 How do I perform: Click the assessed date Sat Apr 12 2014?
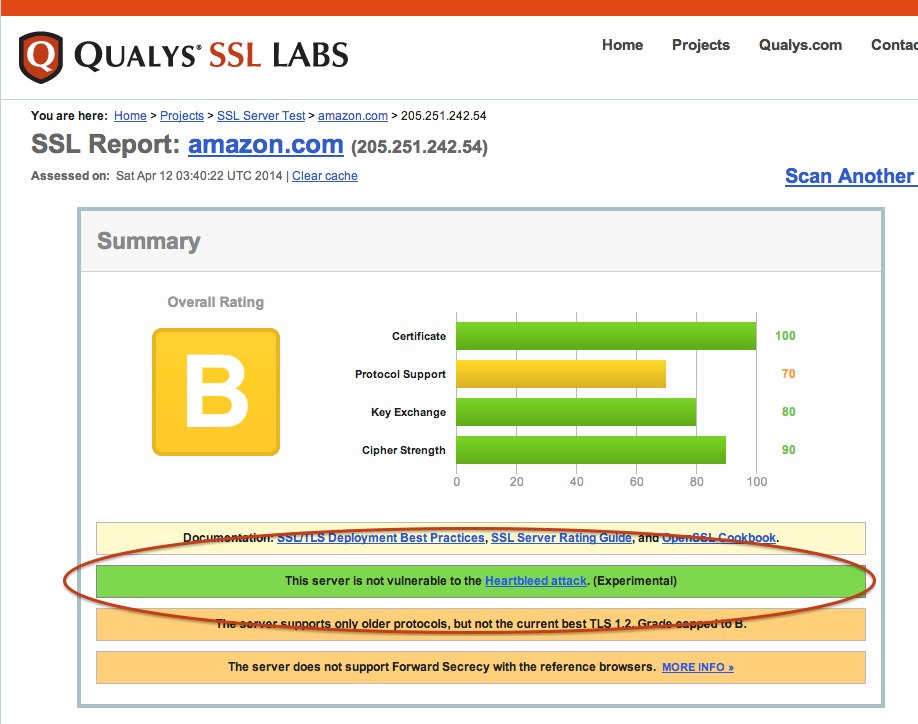point(199,176)
